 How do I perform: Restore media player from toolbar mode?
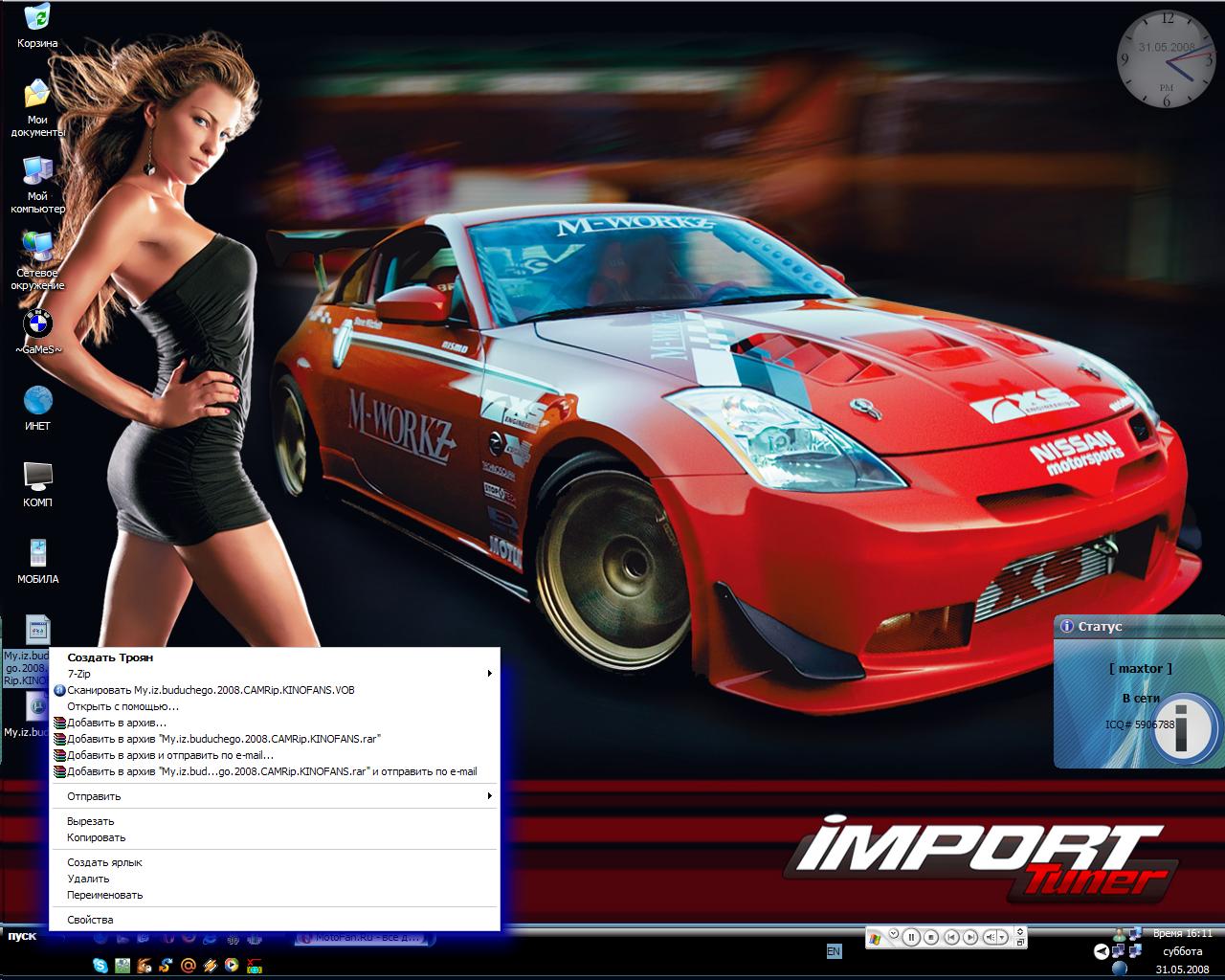tap(1020, 944)
